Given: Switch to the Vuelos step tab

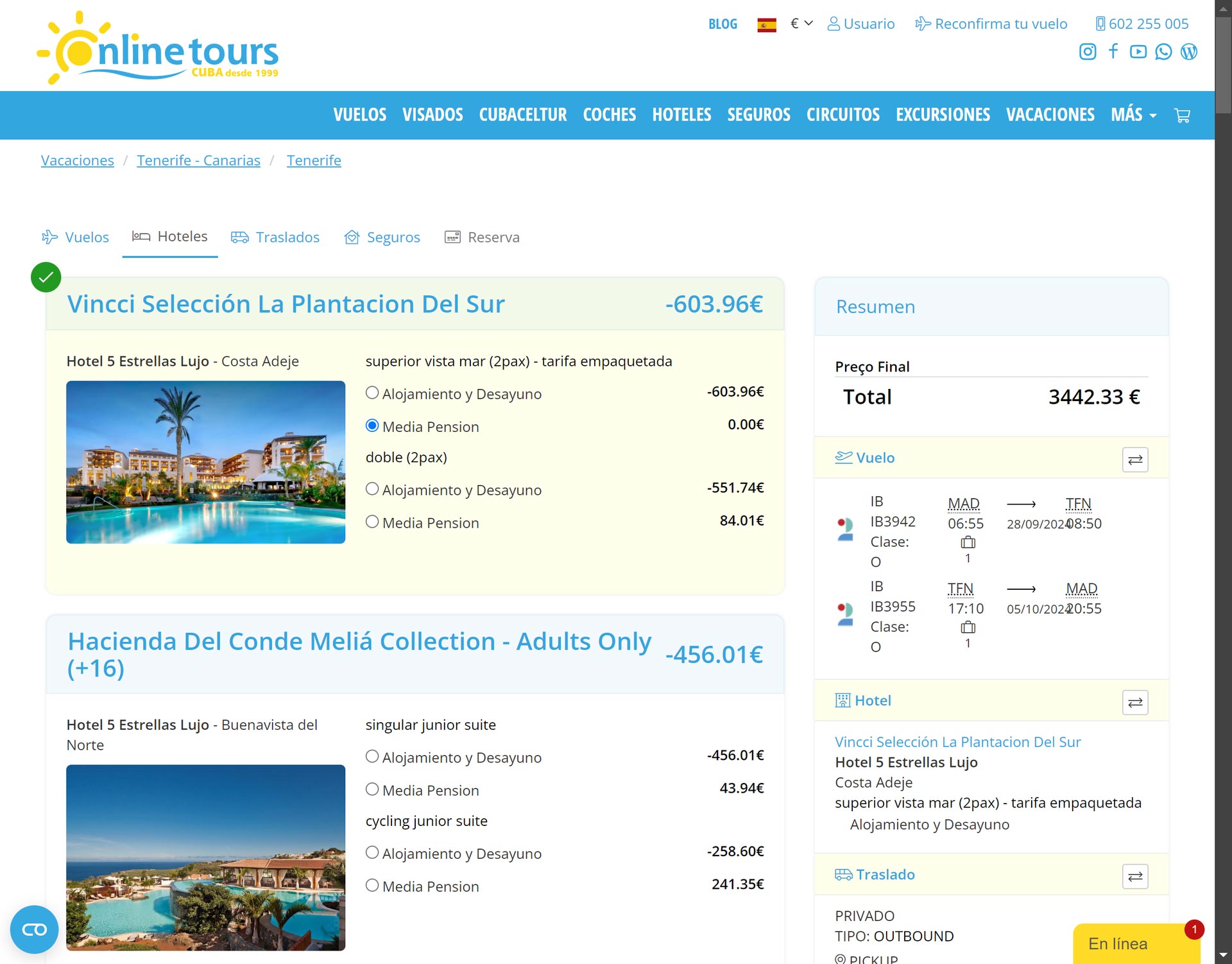Looking at the screenshot, I should (x=75, y=237).
